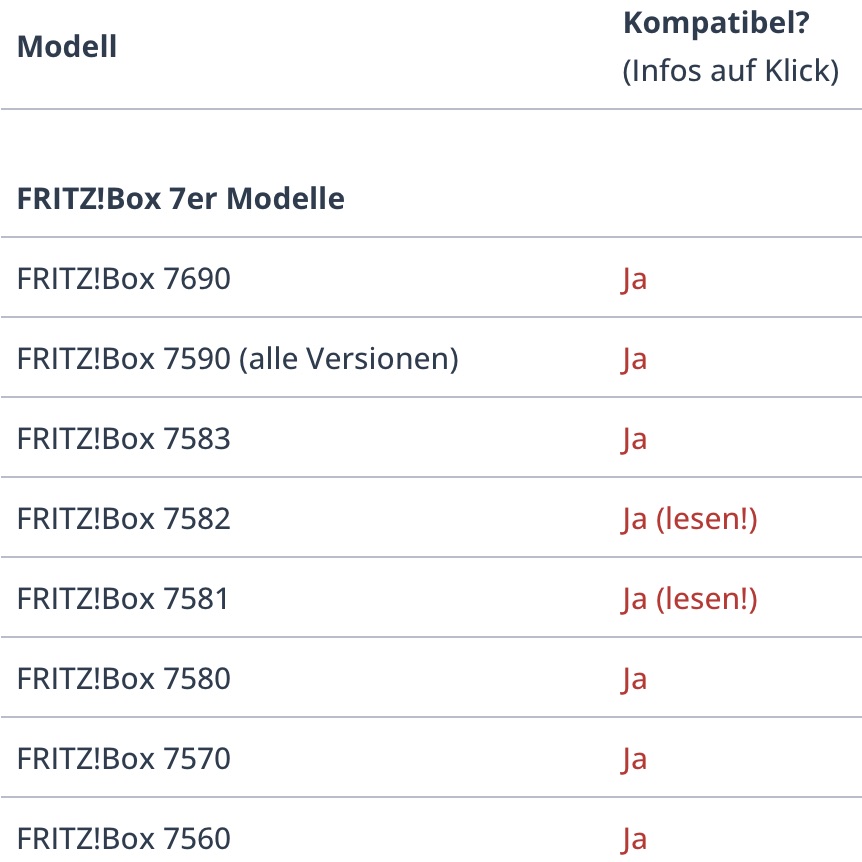Open 'Ja (lesen!)' info for FRITZ!Box 7581
Screen dimensions: 862x862
pyautogui.click(x=689, y=599)
